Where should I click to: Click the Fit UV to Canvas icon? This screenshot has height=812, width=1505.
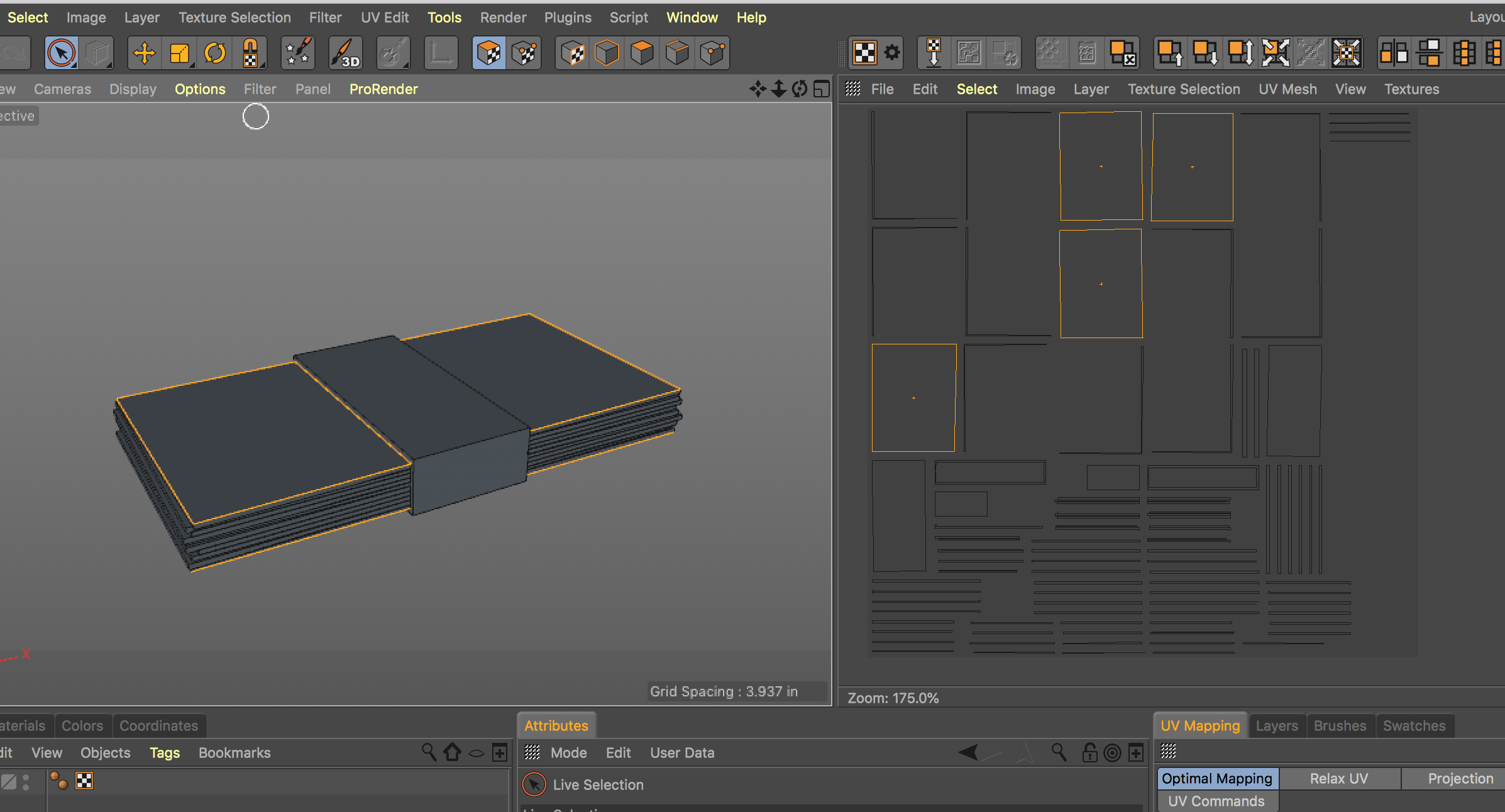click(x=1346, y=53)
